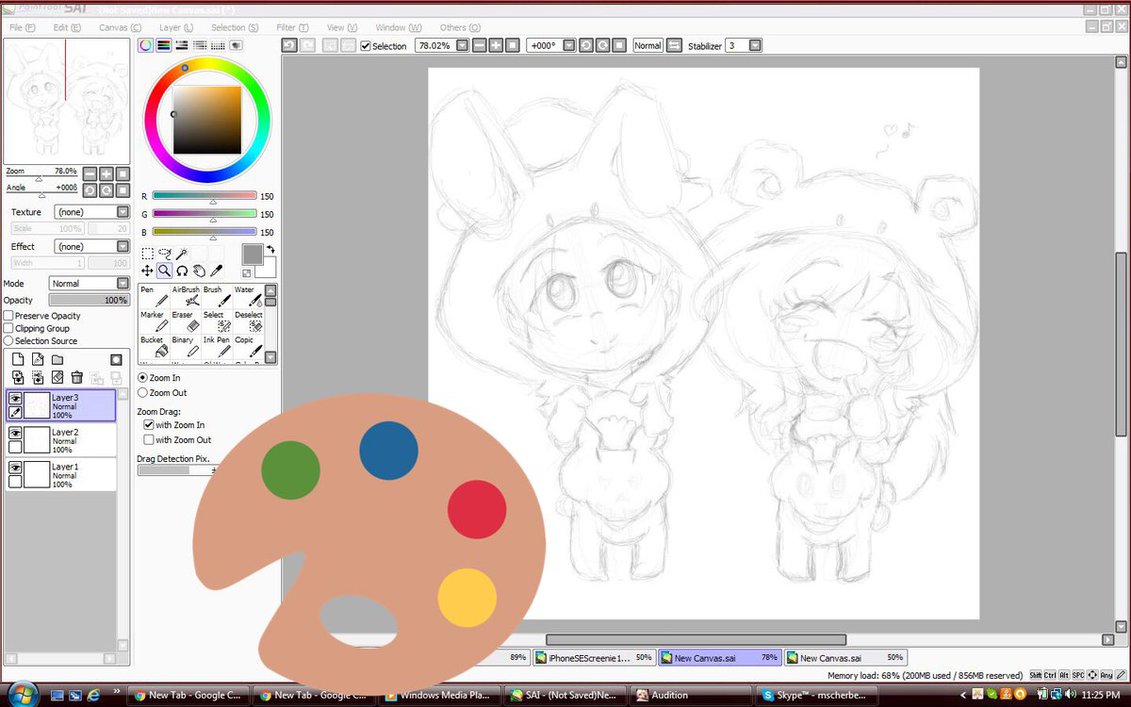Viewport: 1131px width, 707px height.
Task: Create a new layer icon
Action: click(18, 359)
